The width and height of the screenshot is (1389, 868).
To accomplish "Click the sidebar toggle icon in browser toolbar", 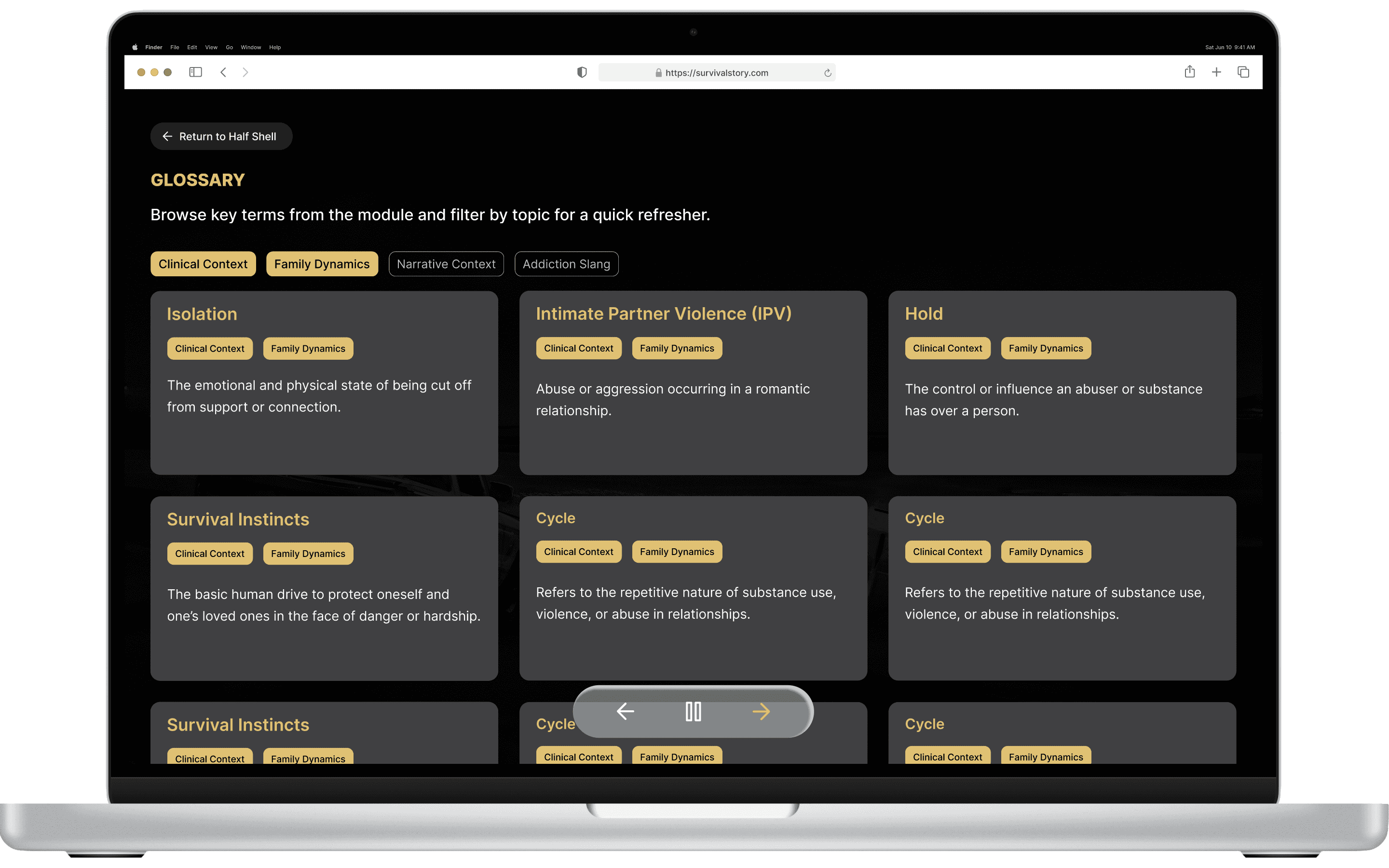I will tap(195, 72).
